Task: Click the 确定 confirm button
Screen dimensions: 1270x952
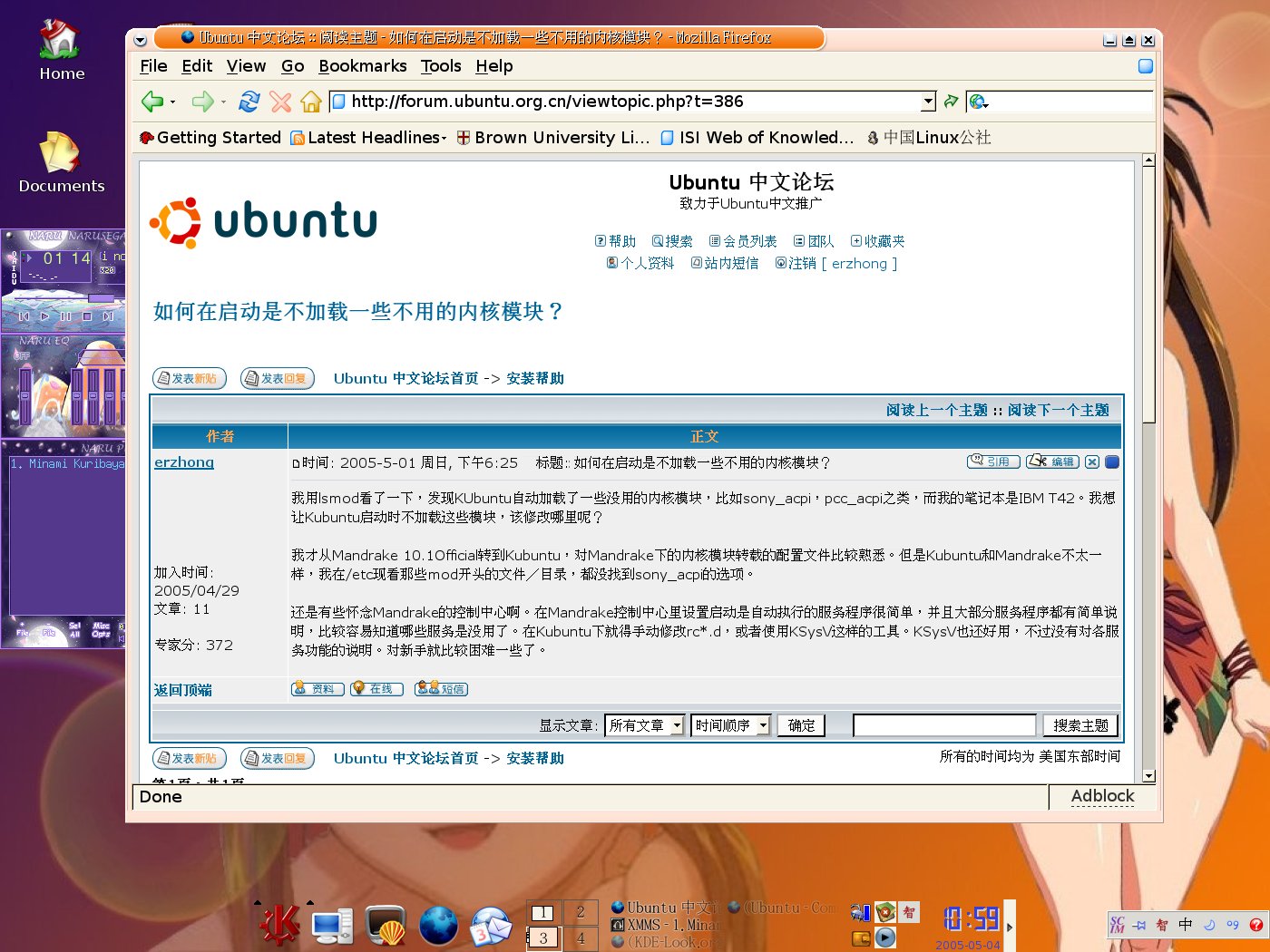Action: coord(801,725)
